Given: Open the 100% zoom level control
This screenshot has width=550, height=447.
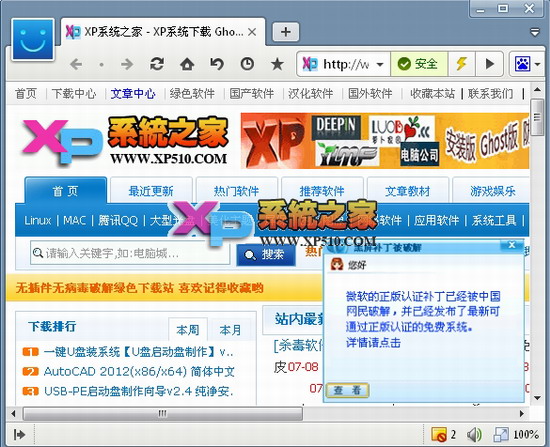Looking at the screenshot, I should point(526,435).
